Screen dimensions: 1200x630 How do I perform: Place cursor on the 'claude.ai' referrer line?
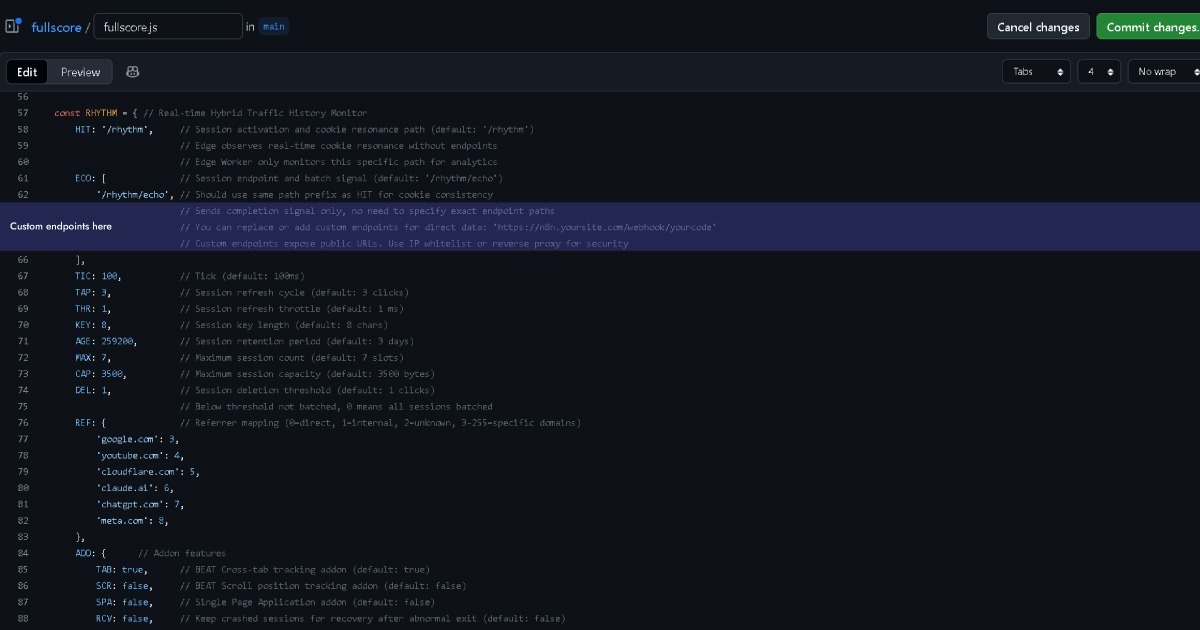click(x=135, y=488)
